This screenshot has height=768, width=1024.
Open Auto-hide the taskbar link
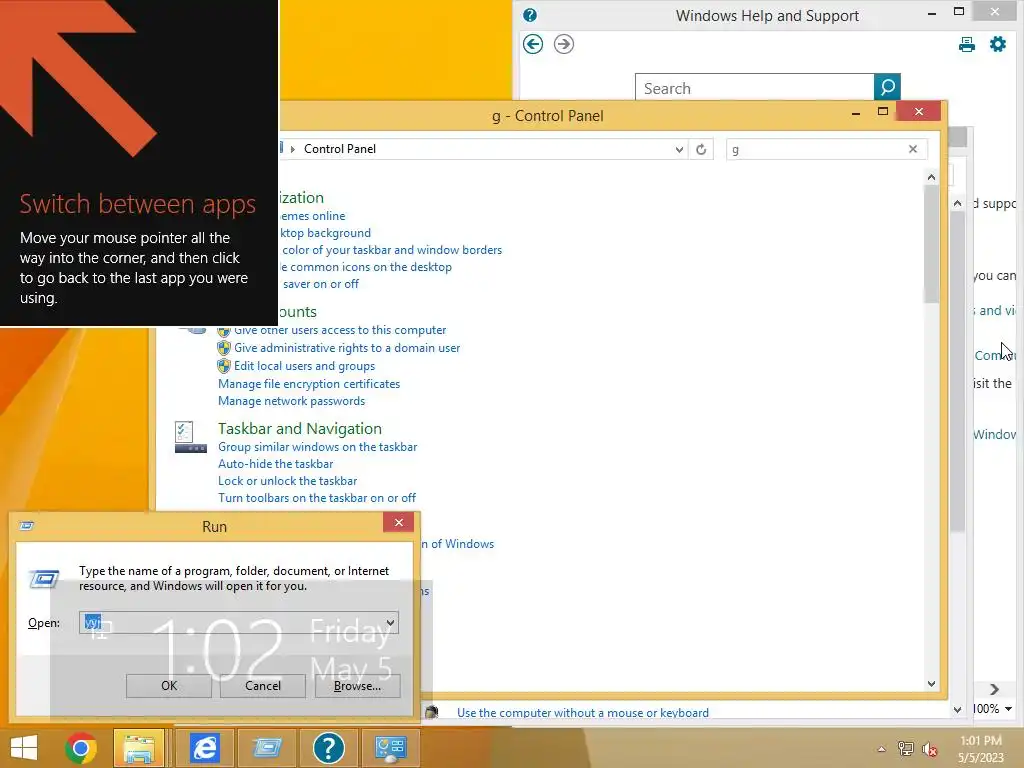pyautogui.click(x=276, y=464)
